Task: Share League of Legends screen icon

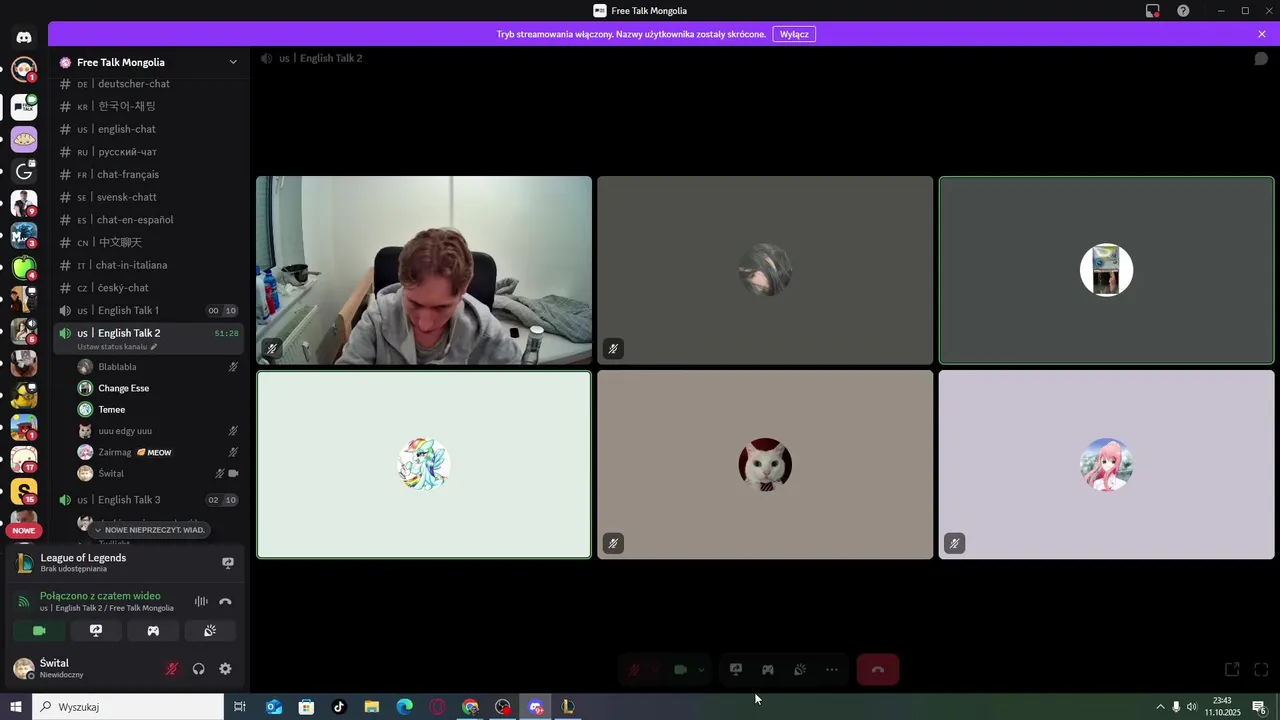Action: point(228,563)
